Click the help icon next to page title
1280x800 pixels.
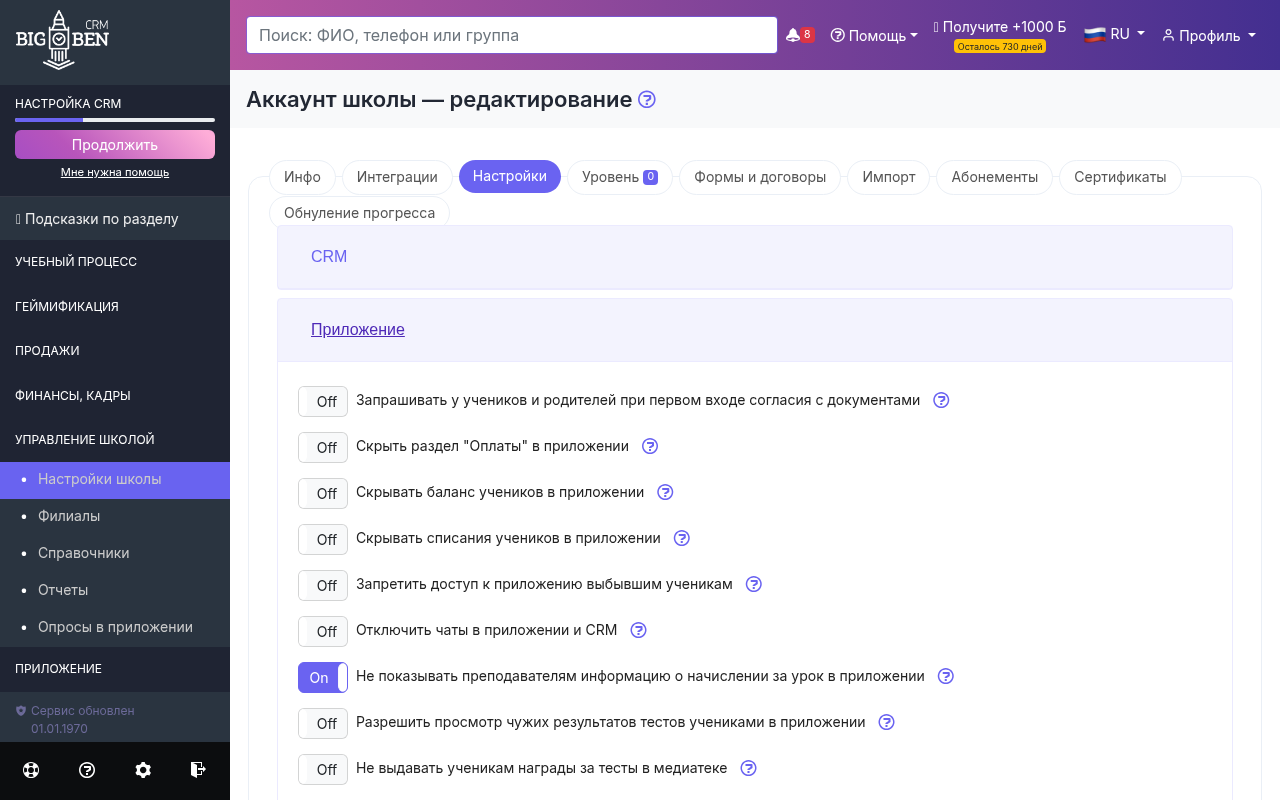click(x=646, y=99)
